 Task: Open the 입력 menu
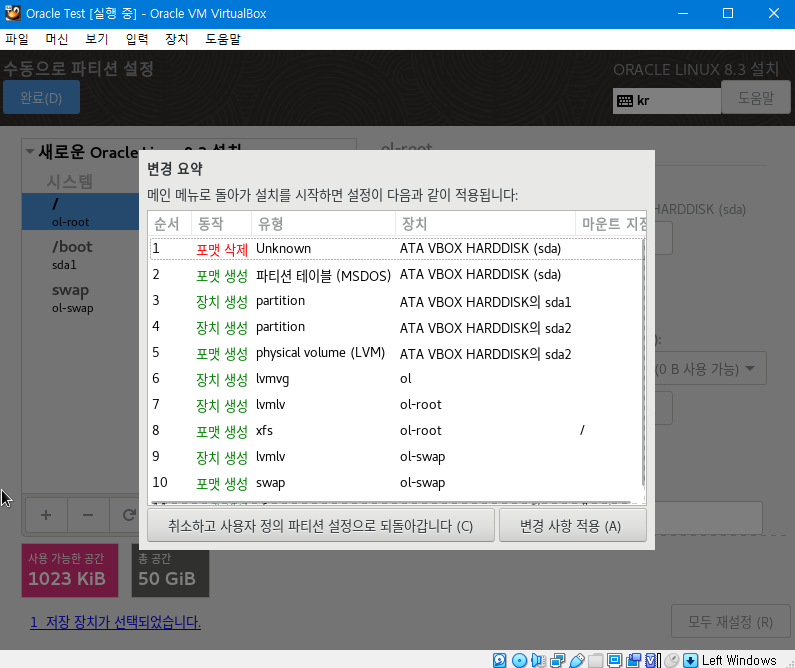point(136,39)
